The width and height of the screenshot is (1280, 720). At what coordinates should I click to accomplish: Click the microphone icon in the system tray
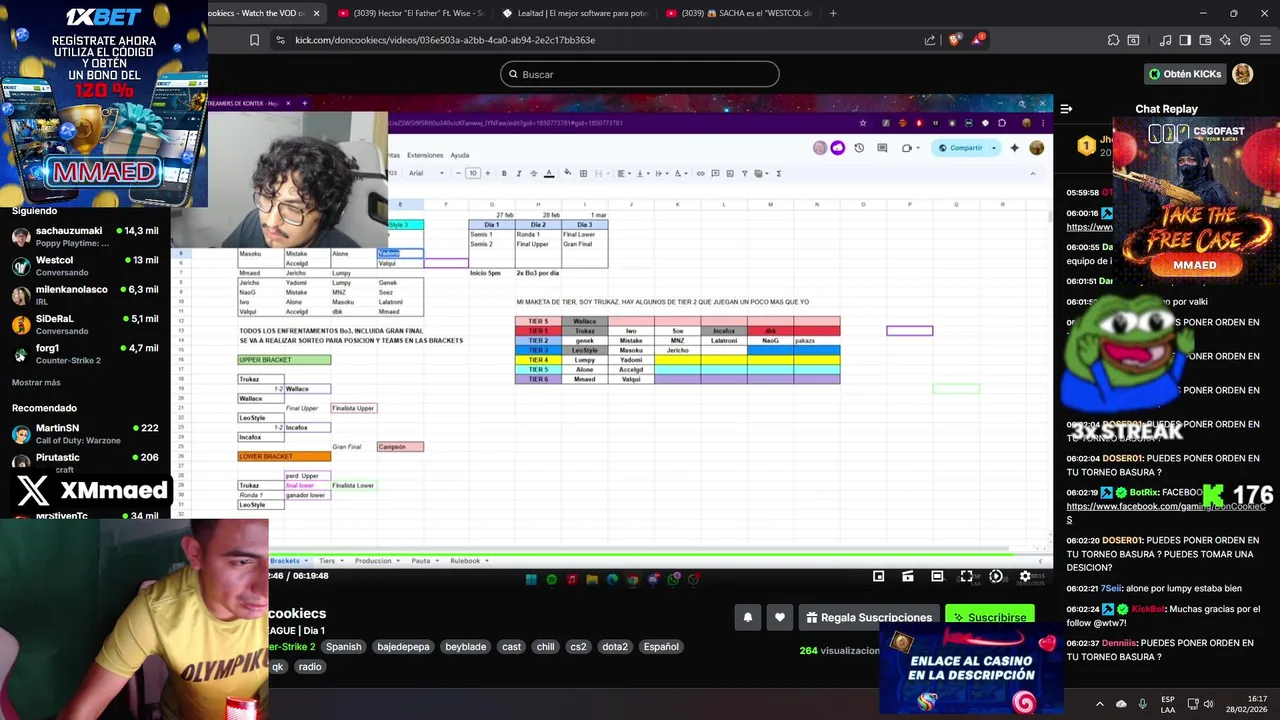(x=1142, y=704)
